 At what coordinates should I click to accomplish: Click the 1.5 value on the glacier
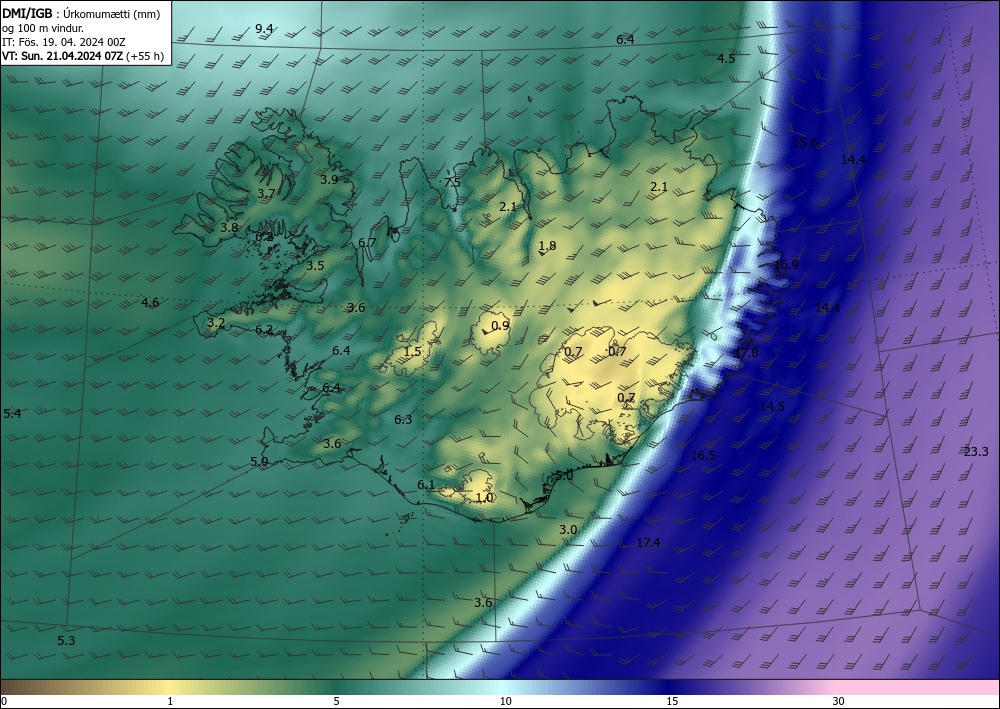coord(413,351)
